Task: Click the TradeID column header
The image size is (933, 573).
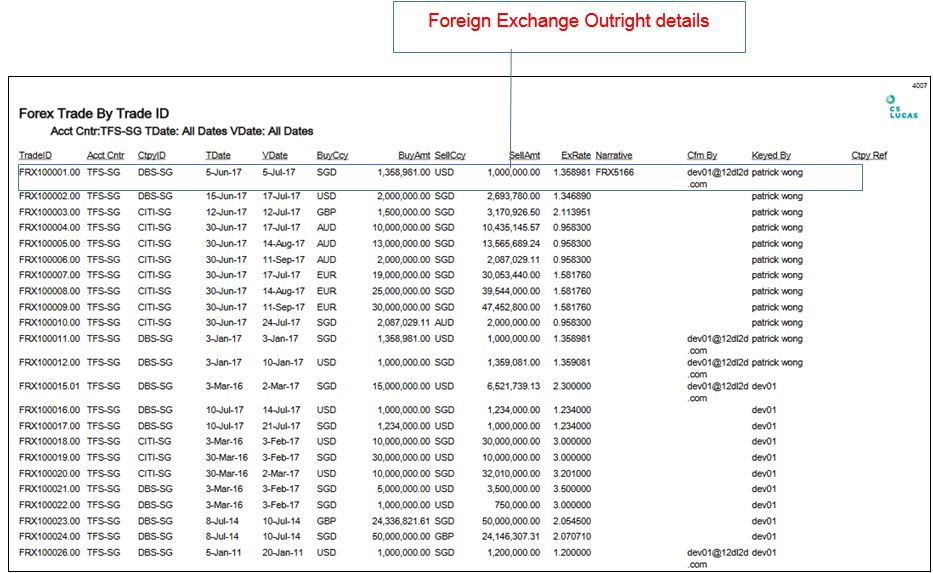Action: [x=35, y=156]
